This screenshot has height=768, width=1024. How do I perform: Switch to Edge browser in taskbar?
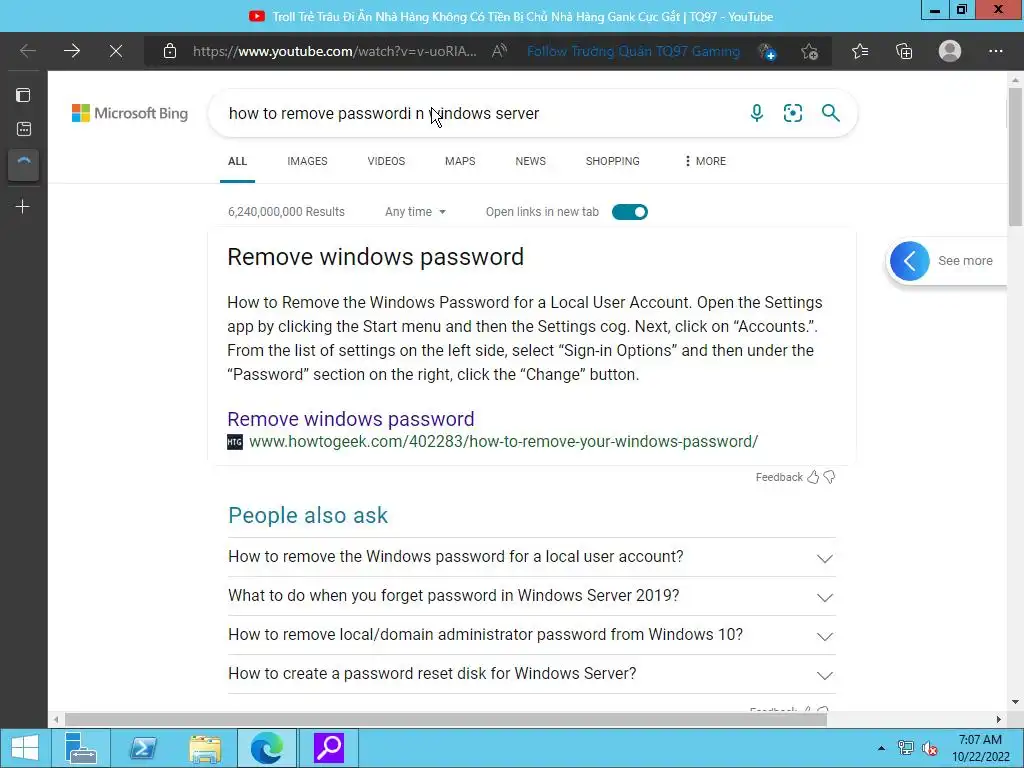pos(267,748)
